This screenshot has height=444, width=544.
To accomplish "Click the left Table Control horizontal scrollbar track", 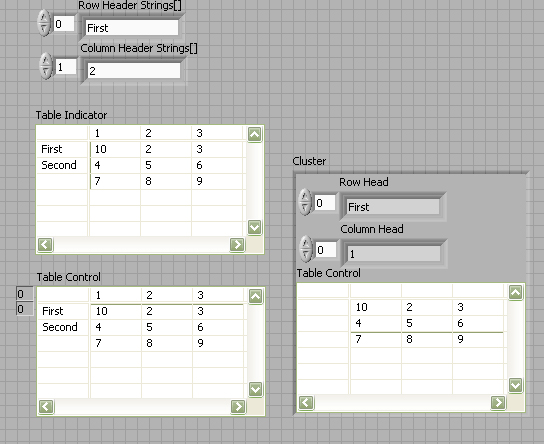I will [x=142, y=407].
